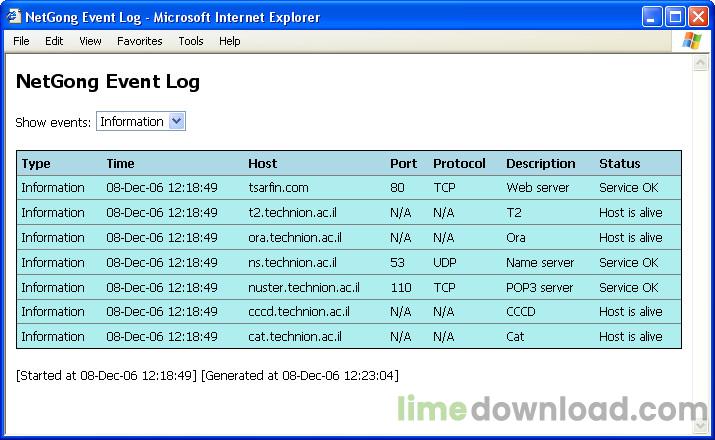Click the Host column header
Image resolution: width=715 pixels, height=440 pixels.
[263, 164]
